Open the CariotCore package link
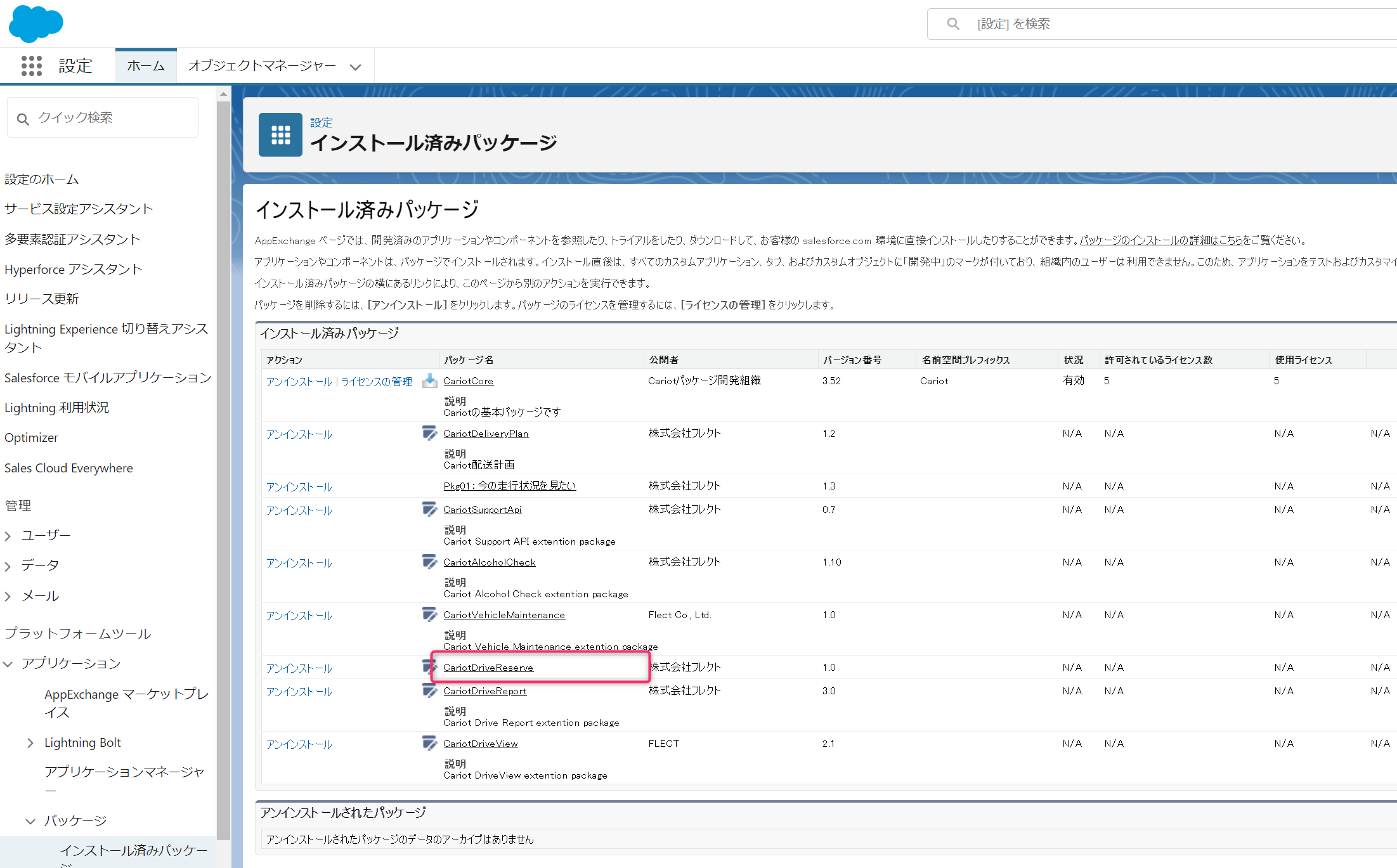 click(468, 381)
